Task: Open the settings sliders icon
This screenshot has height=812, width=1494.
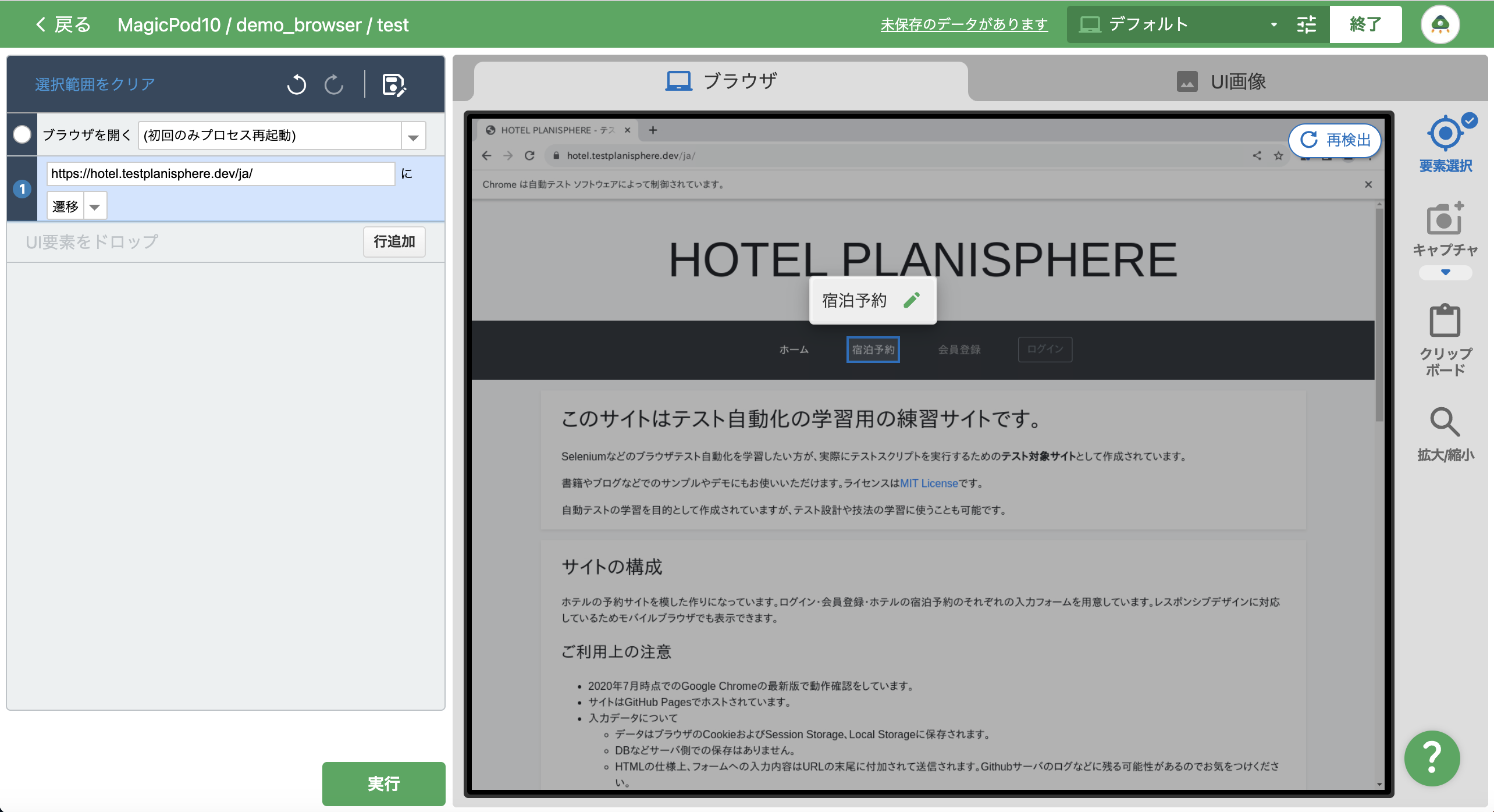Action: point(1307,24)
